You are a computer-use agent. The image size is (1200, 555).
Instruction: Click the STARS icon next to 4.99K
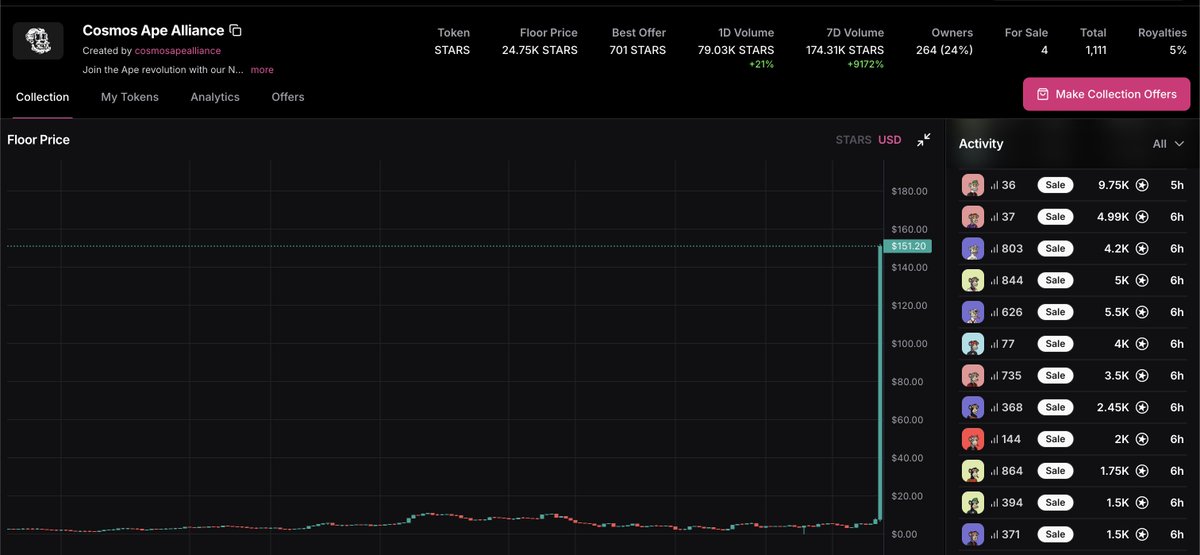click(x=1142, y=217)
